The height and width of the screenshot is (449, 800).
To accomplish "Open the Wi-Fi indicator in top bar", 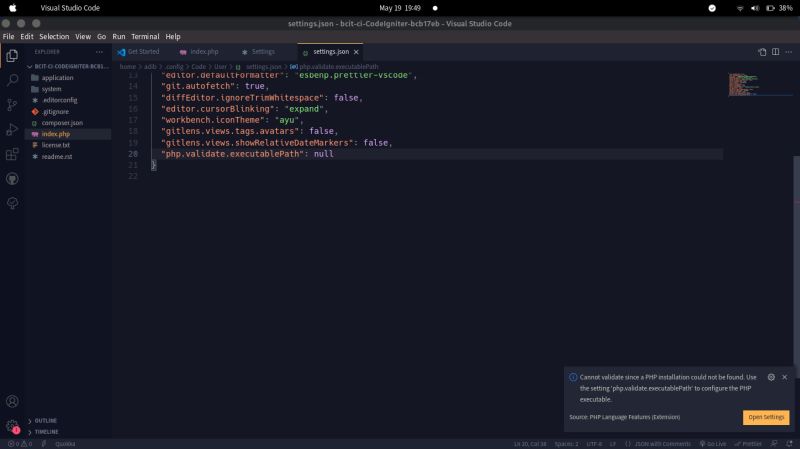I will 740,8.
